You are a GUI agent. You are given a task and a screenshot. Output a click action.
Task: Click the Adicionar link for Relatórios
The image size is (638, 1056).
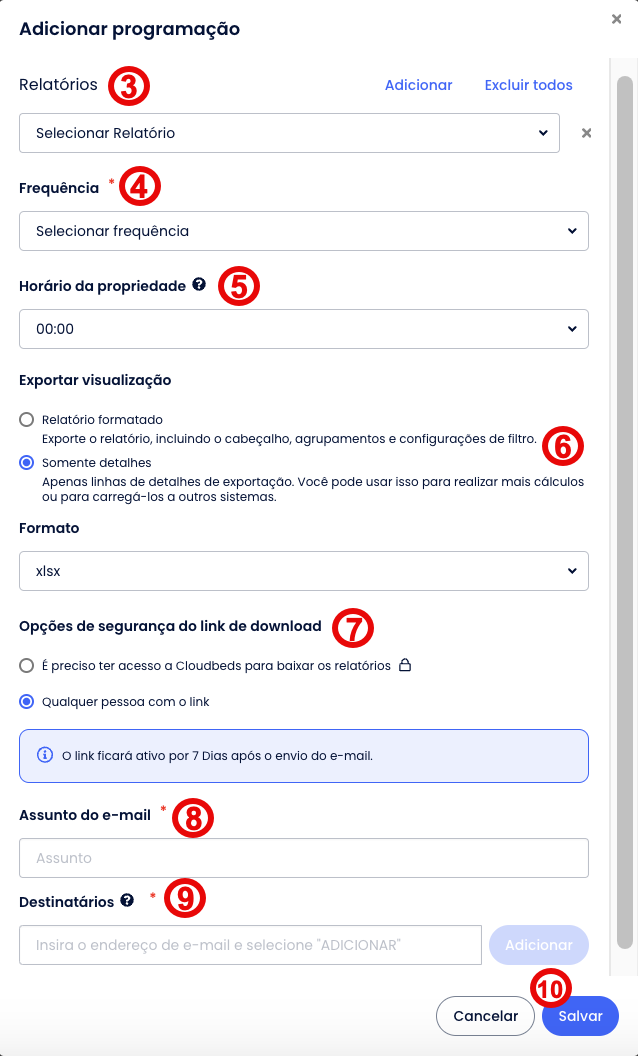click(x=418, y=85)
